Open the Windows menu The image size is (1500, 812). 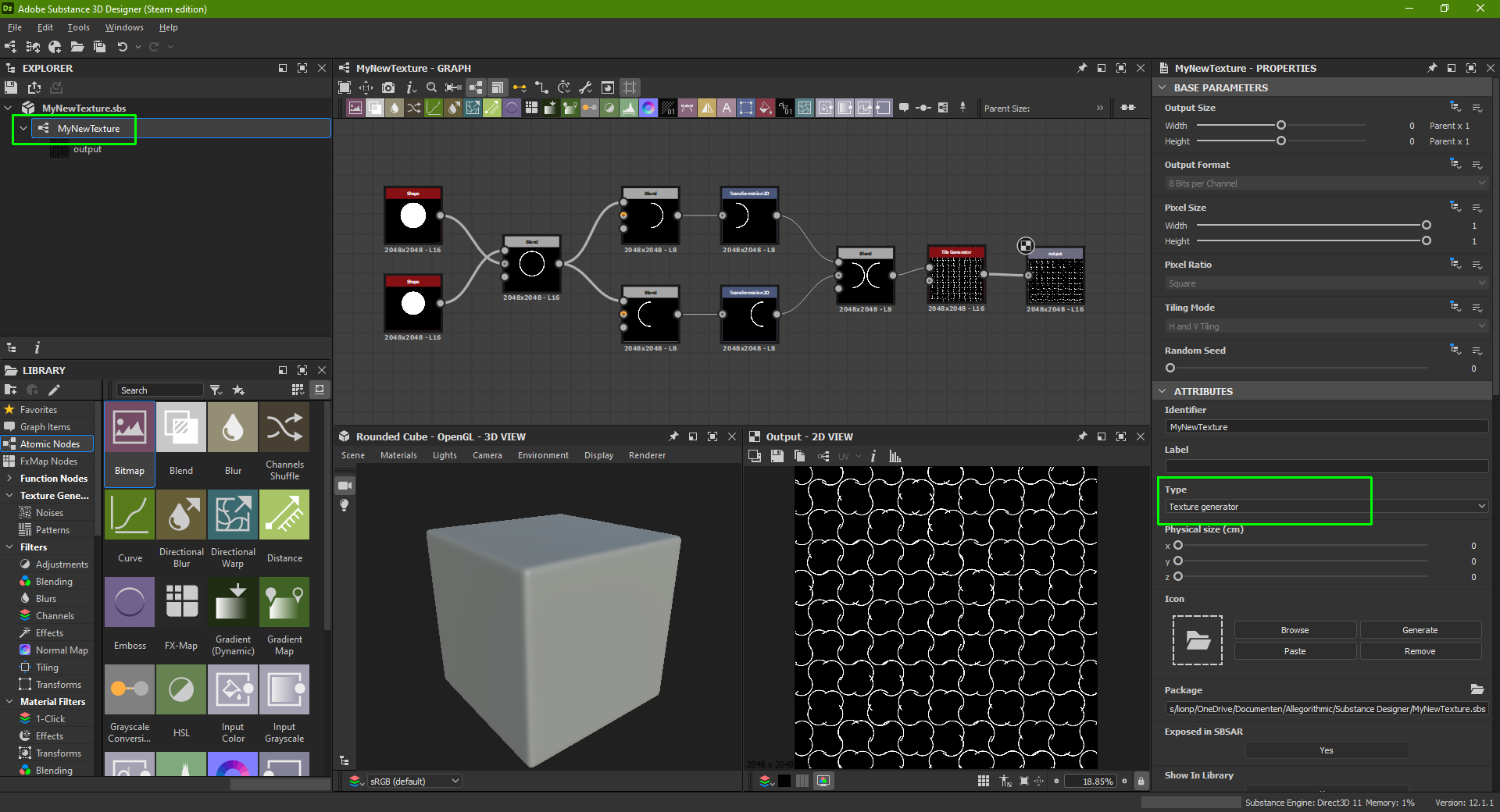[x=124, y=27]
